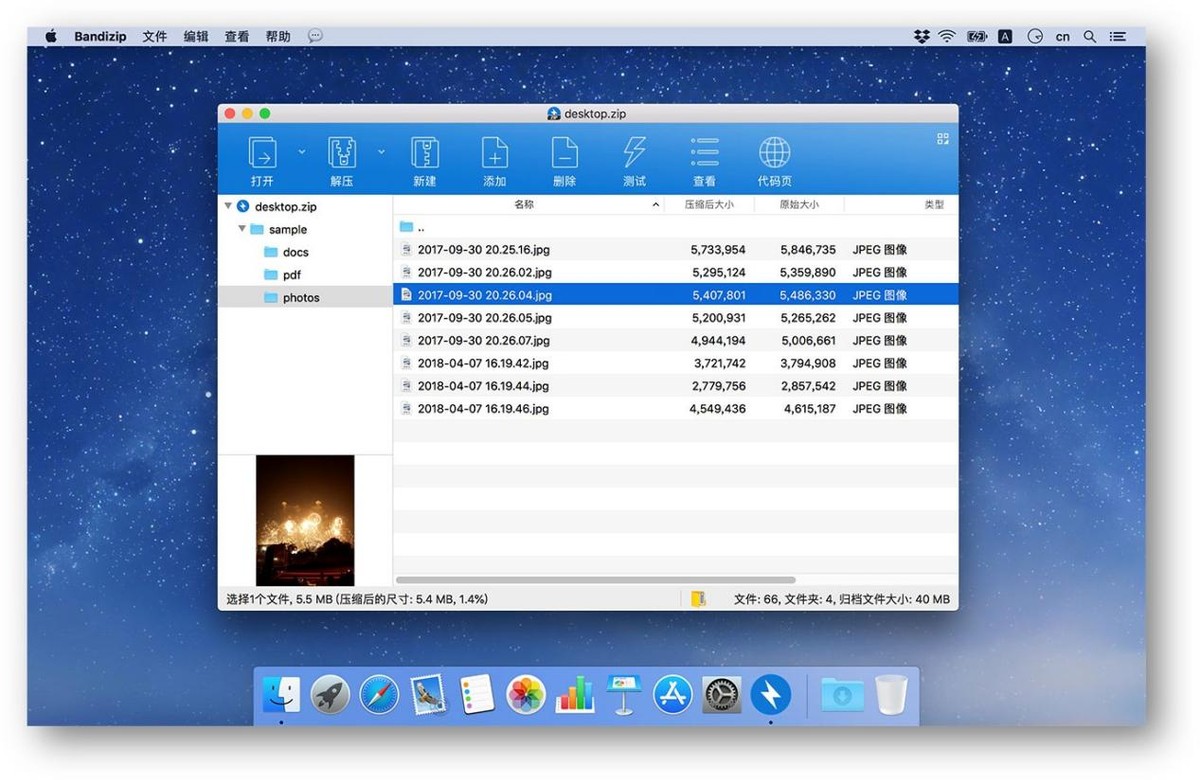Click the 测试 (Test) lightning icon
Image resolution: width=1200 pixels, height=780 pixels.
635,154
